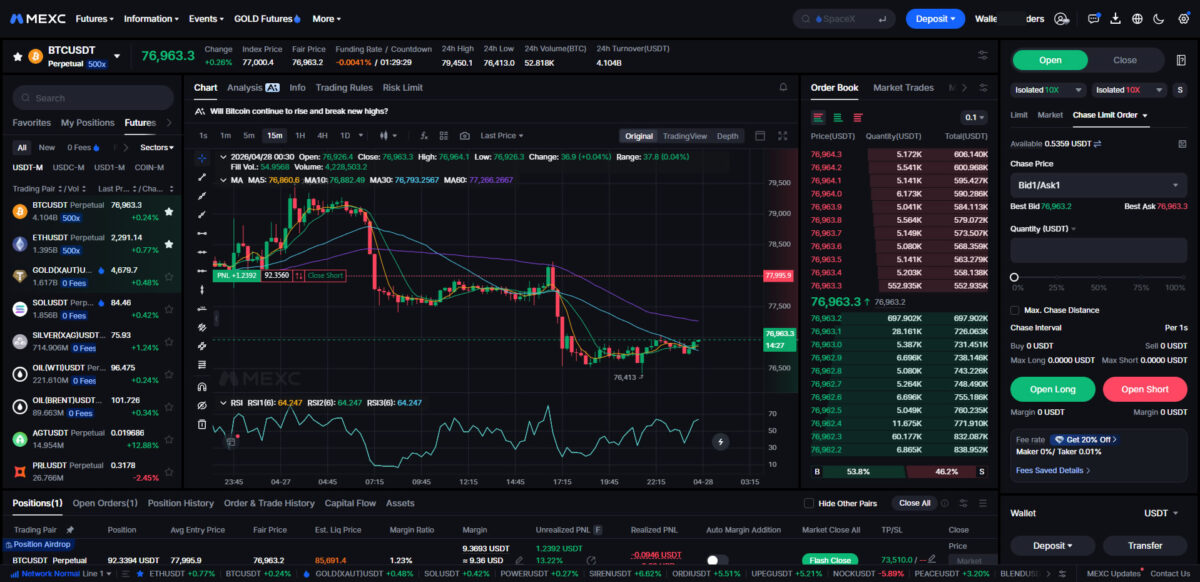
Task: Open Fees Saved Details link
Action: (x=1053, y=470)
